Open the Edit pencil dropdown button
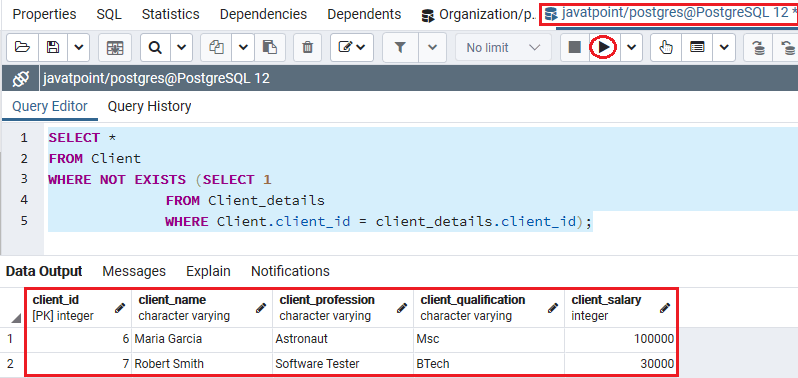The height and width of the screenshot is (378, 798). pyautogui.click(x=352, y=47)
